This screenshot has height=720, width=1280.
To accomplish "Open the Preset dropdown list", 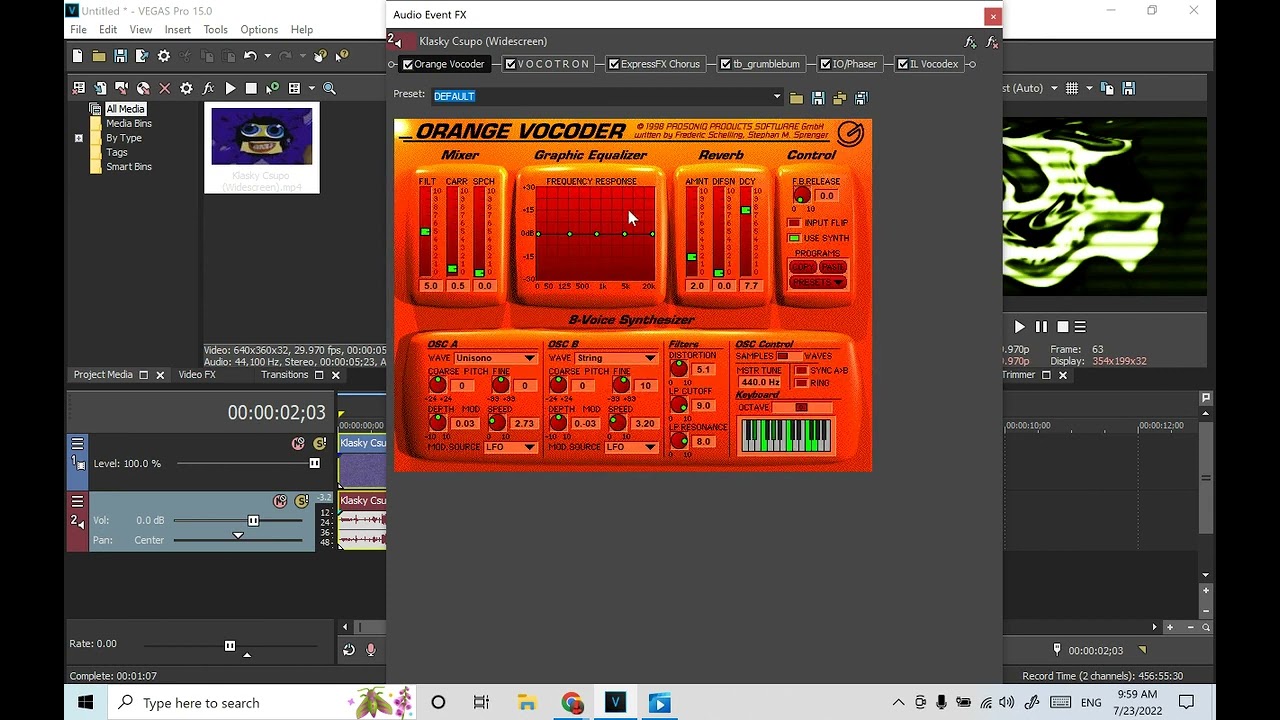I will (x=776, y=97).
